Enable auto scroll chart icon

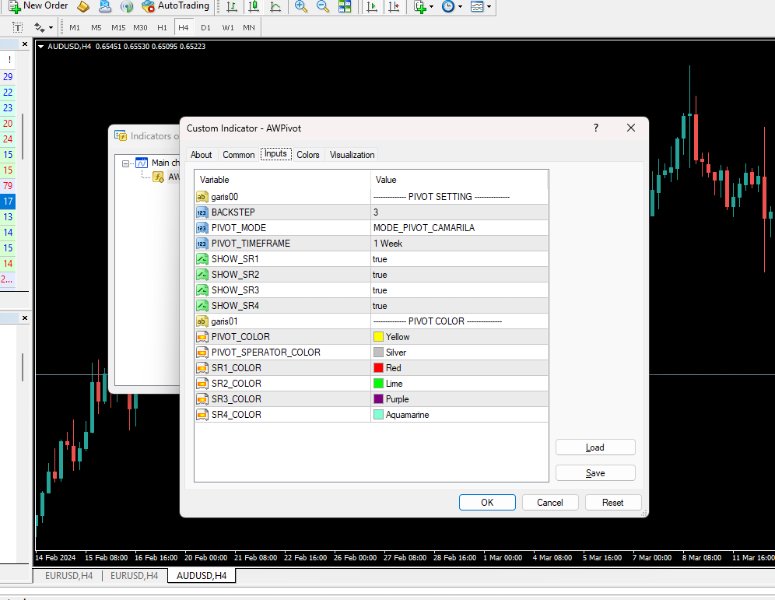[x=372, y=6]
